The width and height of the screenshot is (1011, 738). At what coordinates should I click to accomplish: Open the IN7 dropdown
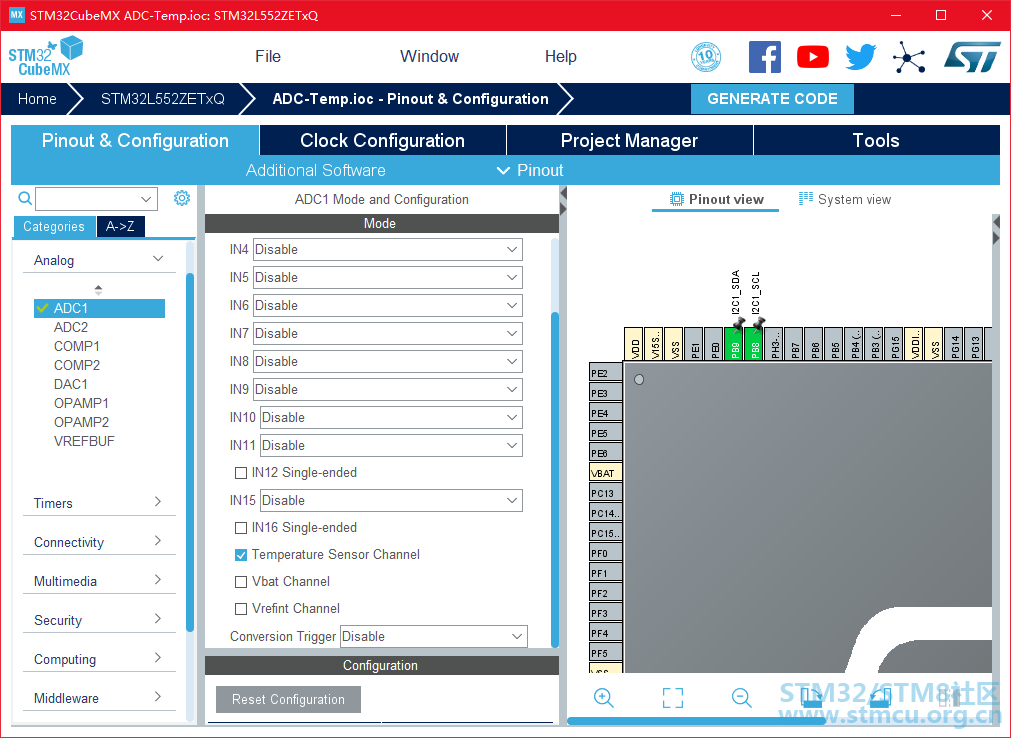click(388, 333)
